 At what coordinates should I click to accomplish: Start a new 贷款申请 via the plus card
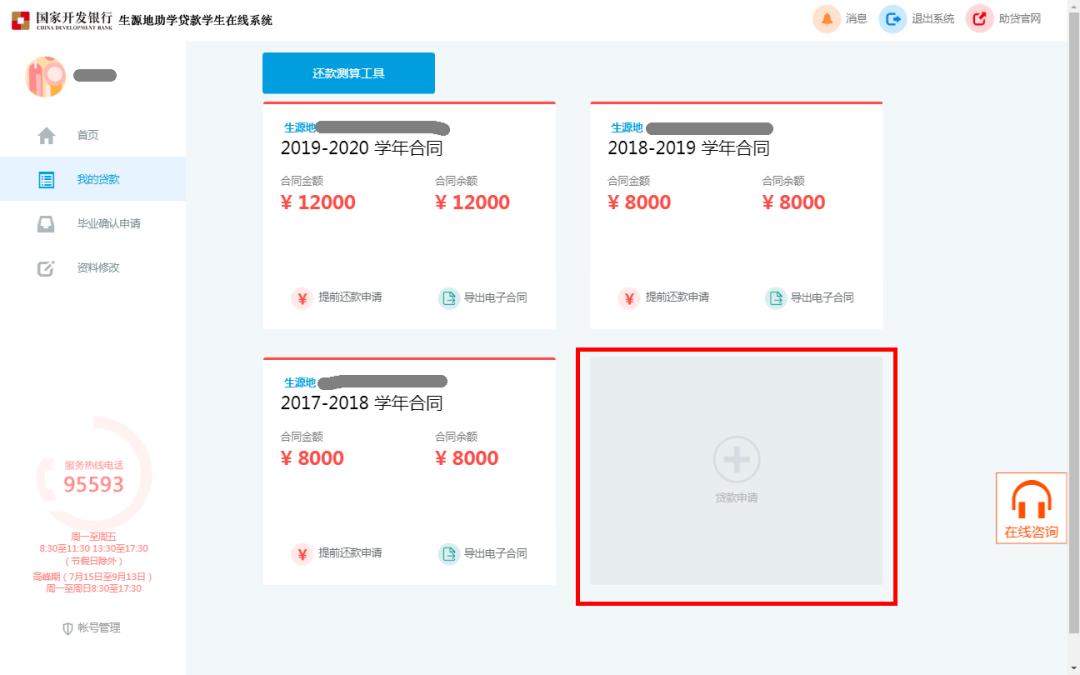click(736, 462)
